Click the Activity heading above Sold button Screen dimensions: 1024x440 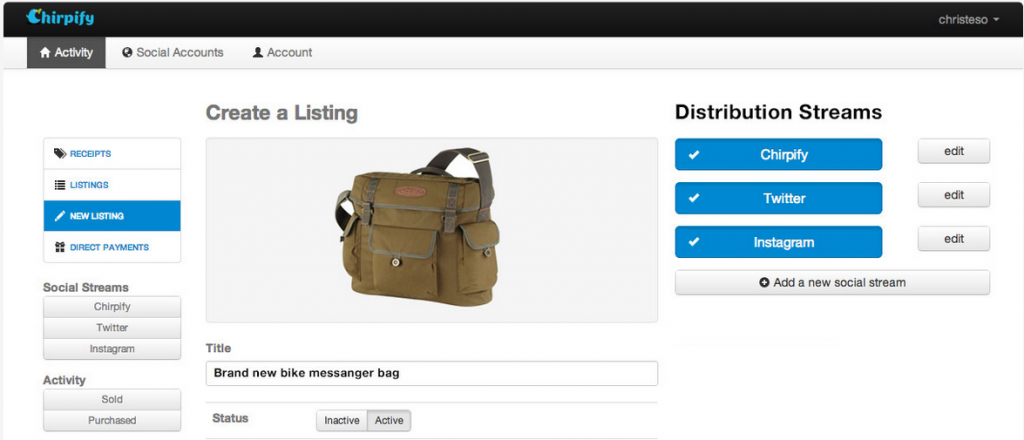click(x=64, y=380)
